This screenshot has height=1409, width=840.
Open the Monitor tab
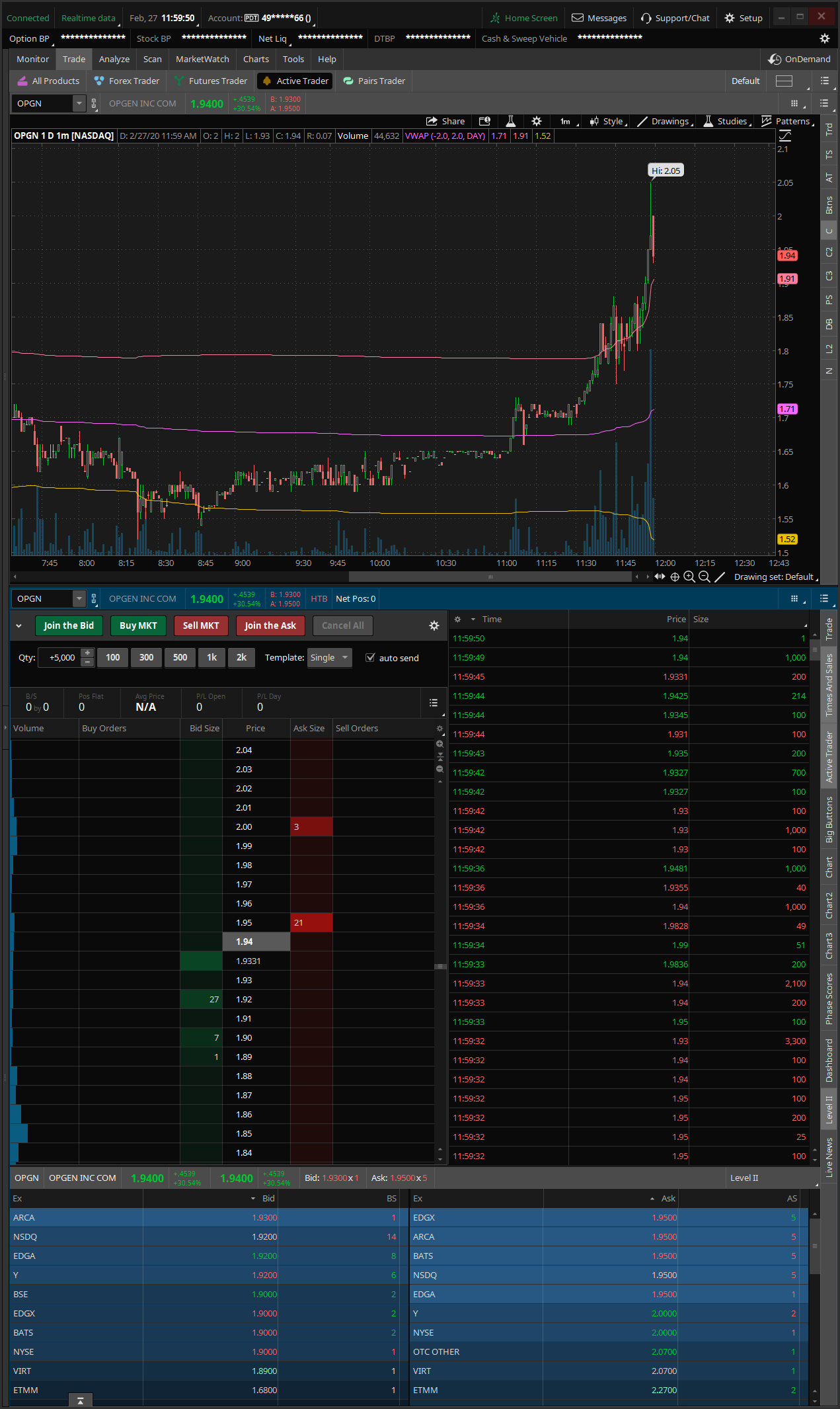pos(32,59)
